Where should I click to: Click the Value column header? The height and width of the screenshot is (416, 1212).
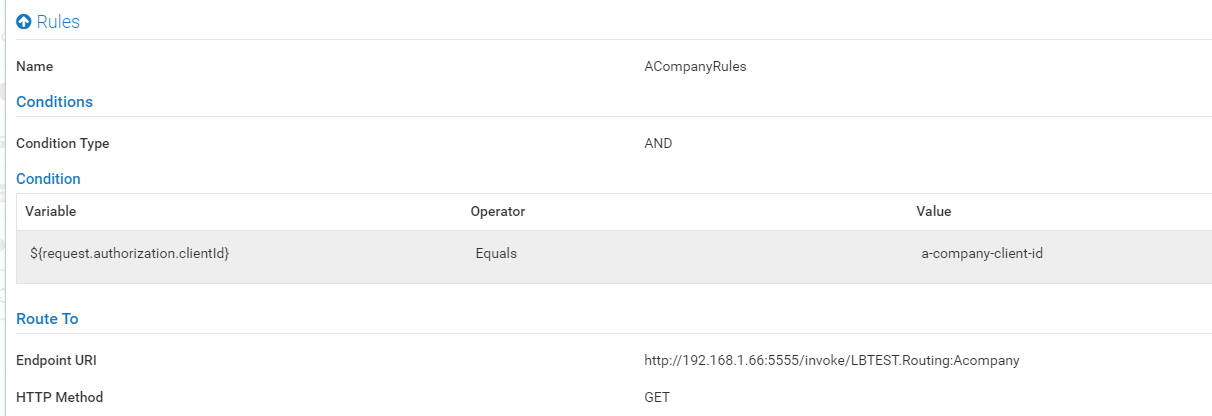point(933,212)
